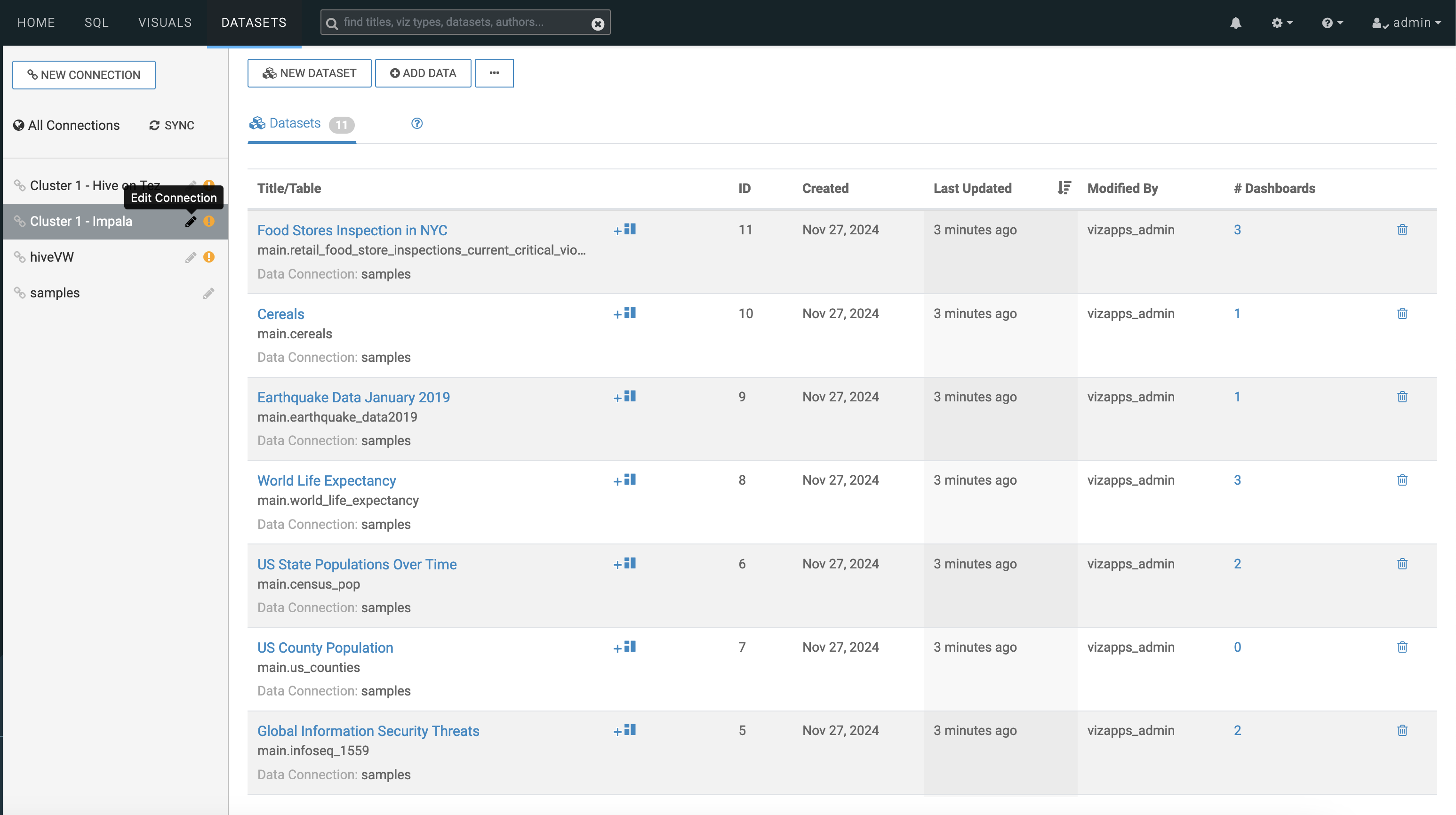
Task: Go to the SQL menu item
Action: click(x=96, y=23)
